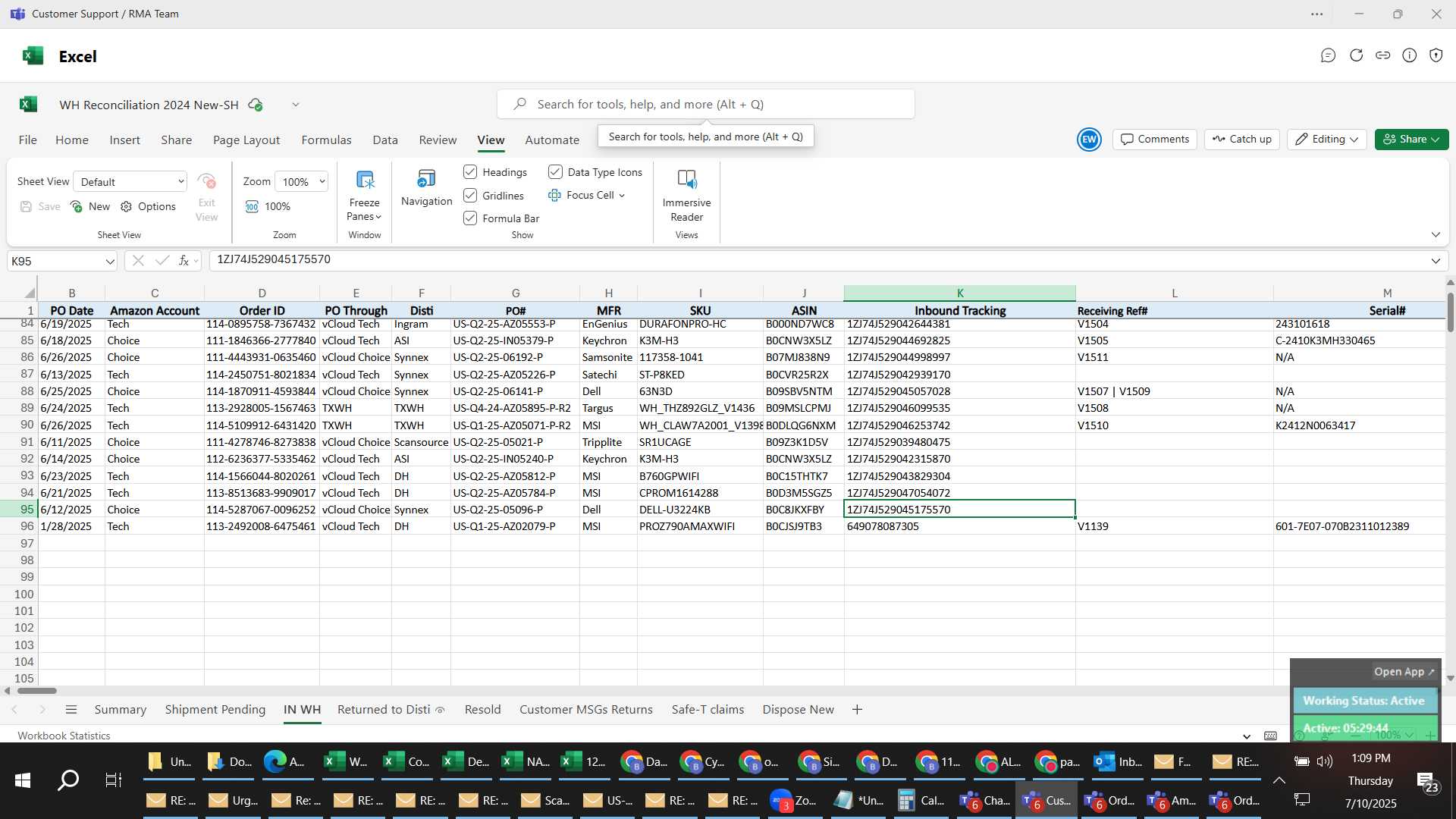1456x819 pixels.
Task: Click the Select All corner triangle
Action: (x=29, y=293)
